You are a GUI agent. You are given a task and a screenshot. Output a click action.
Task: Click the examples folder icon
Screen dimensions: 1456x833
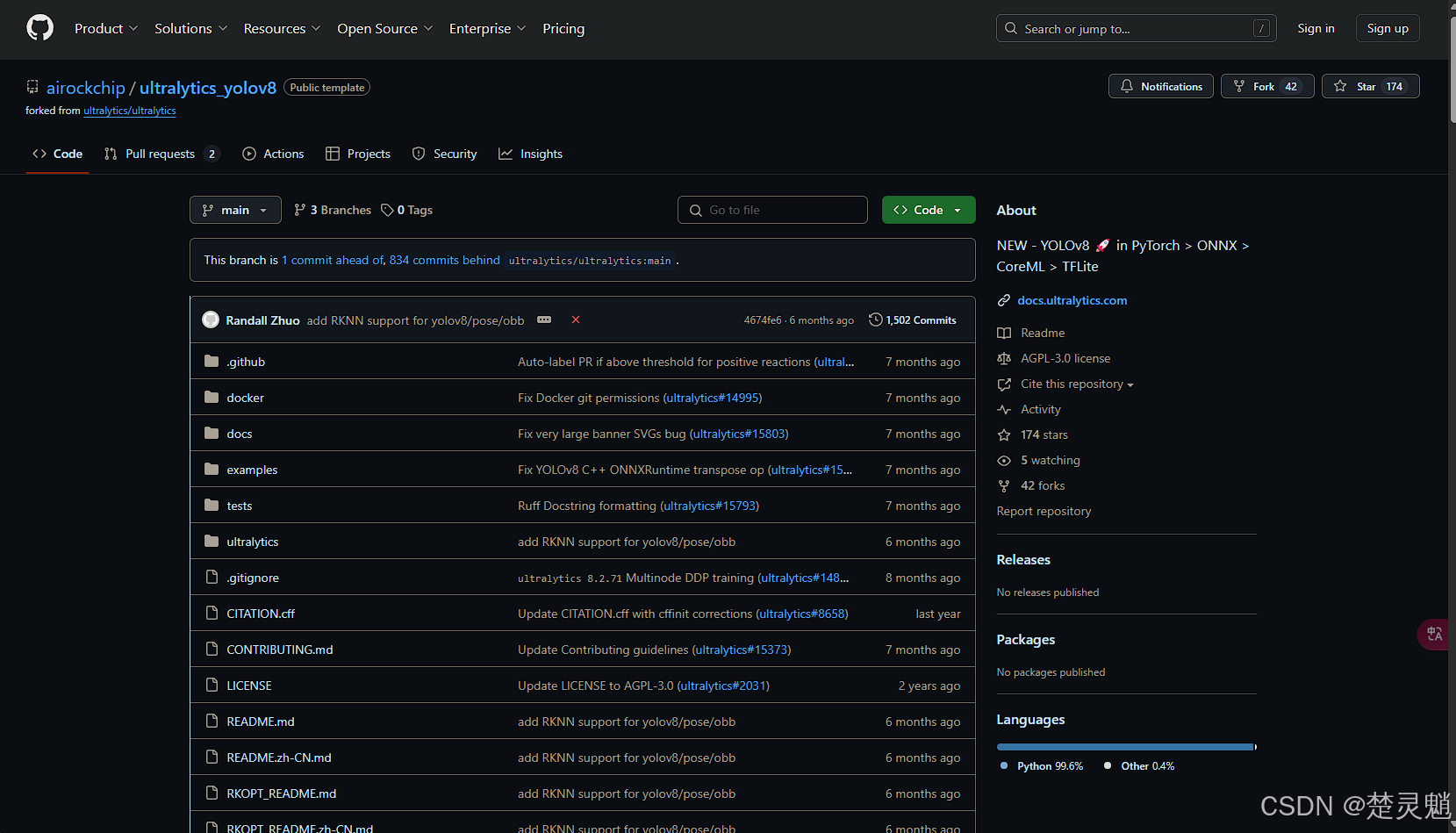point(212,469)
